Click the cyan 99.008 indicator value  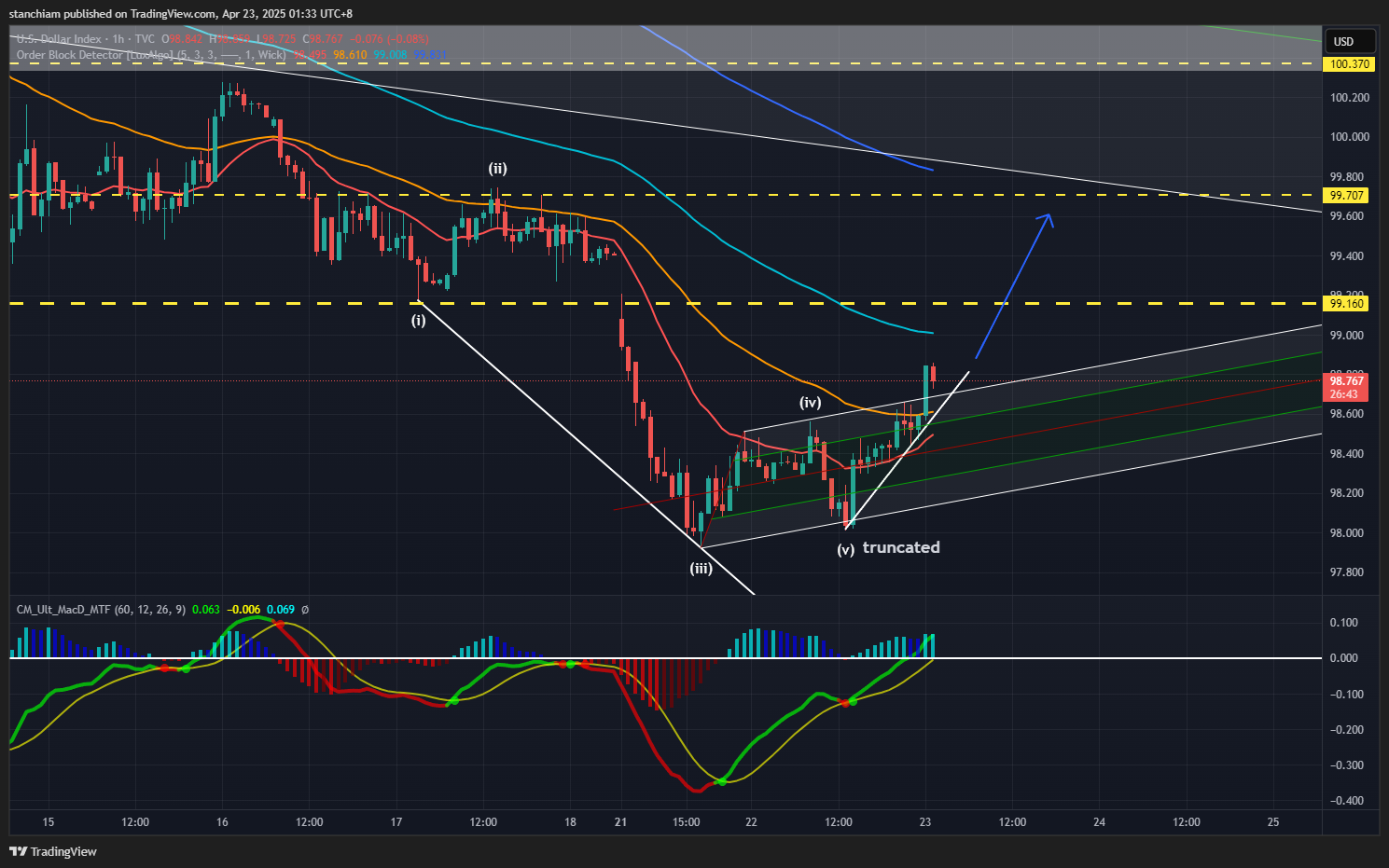pos(391,55)
